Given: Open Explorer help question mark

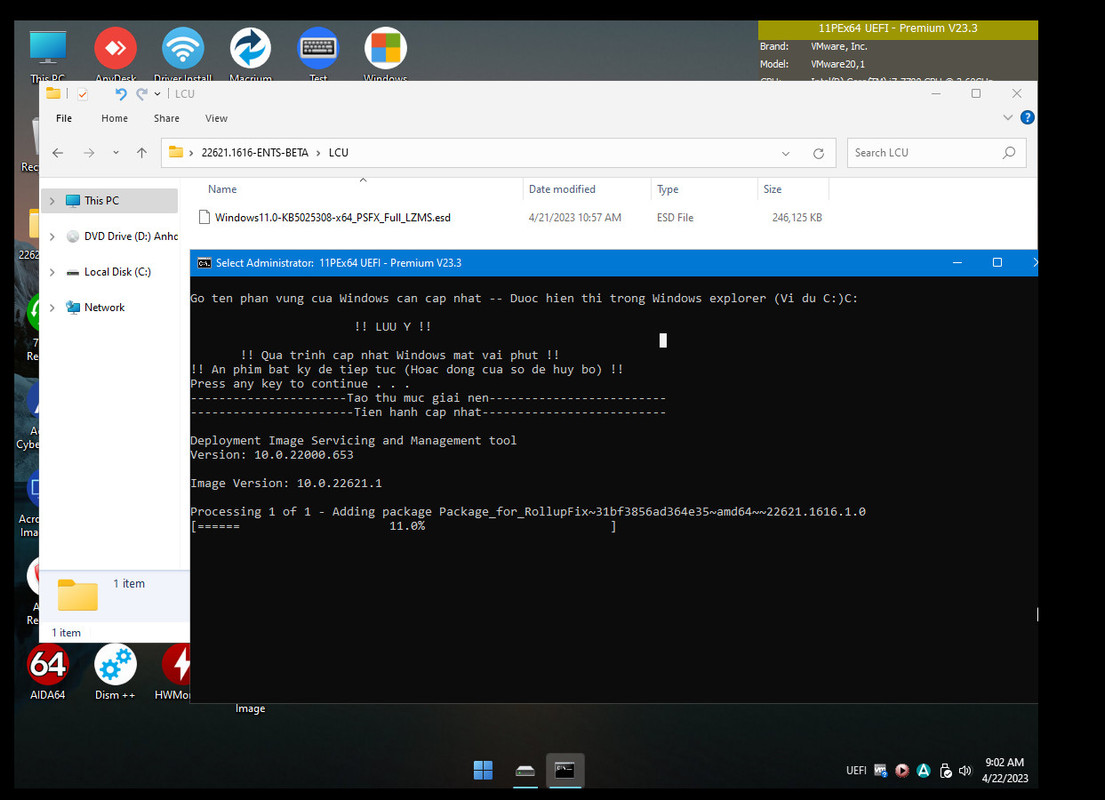Looking at the screenshot, I should click(1027, 118).
